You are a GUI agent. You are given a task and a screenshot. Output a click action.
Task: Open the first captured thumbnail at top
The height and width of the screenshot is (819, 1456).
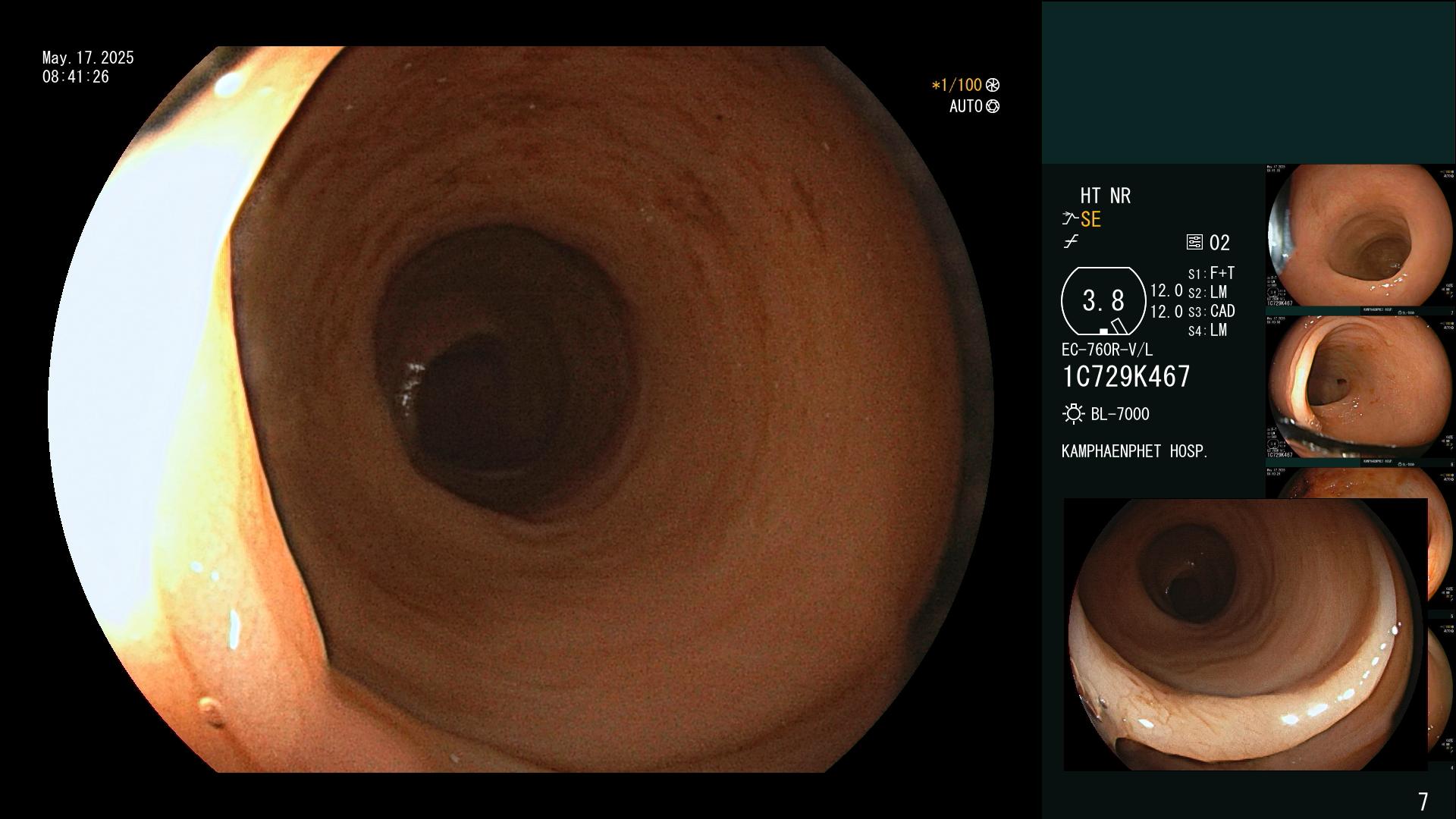[x=1360, y=236]
